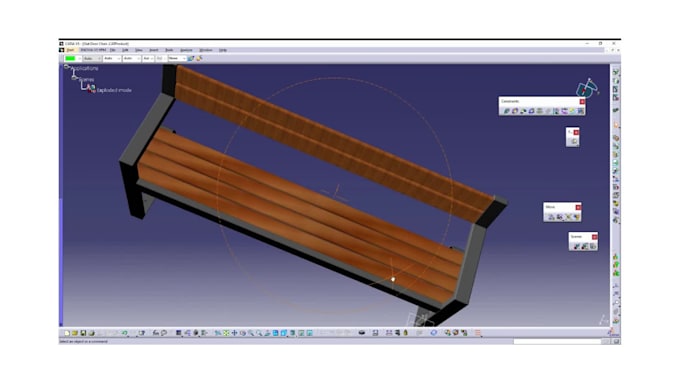
Task: Open the Window menu
Action: tap(206, 50)
